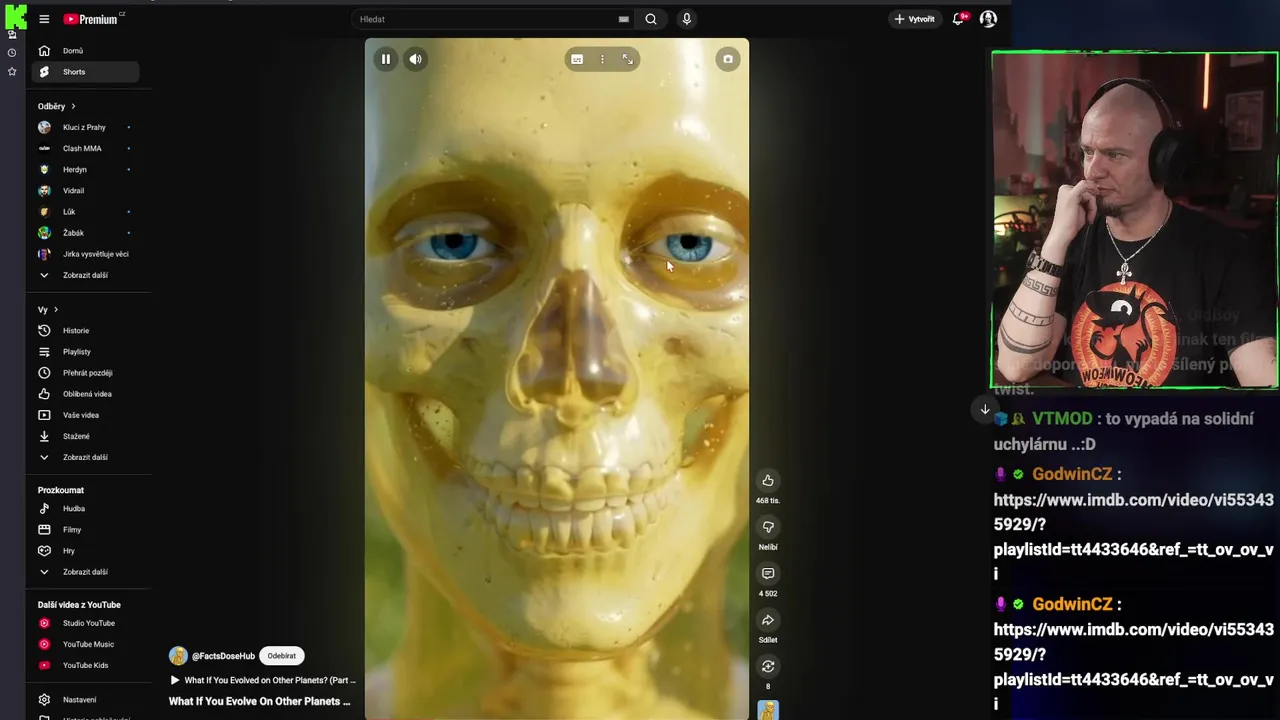Image resolution: width=1280 pixels, height=720 pixels.
Task: Open Hudba in Prozkoumat
Action: pos(85,508)
